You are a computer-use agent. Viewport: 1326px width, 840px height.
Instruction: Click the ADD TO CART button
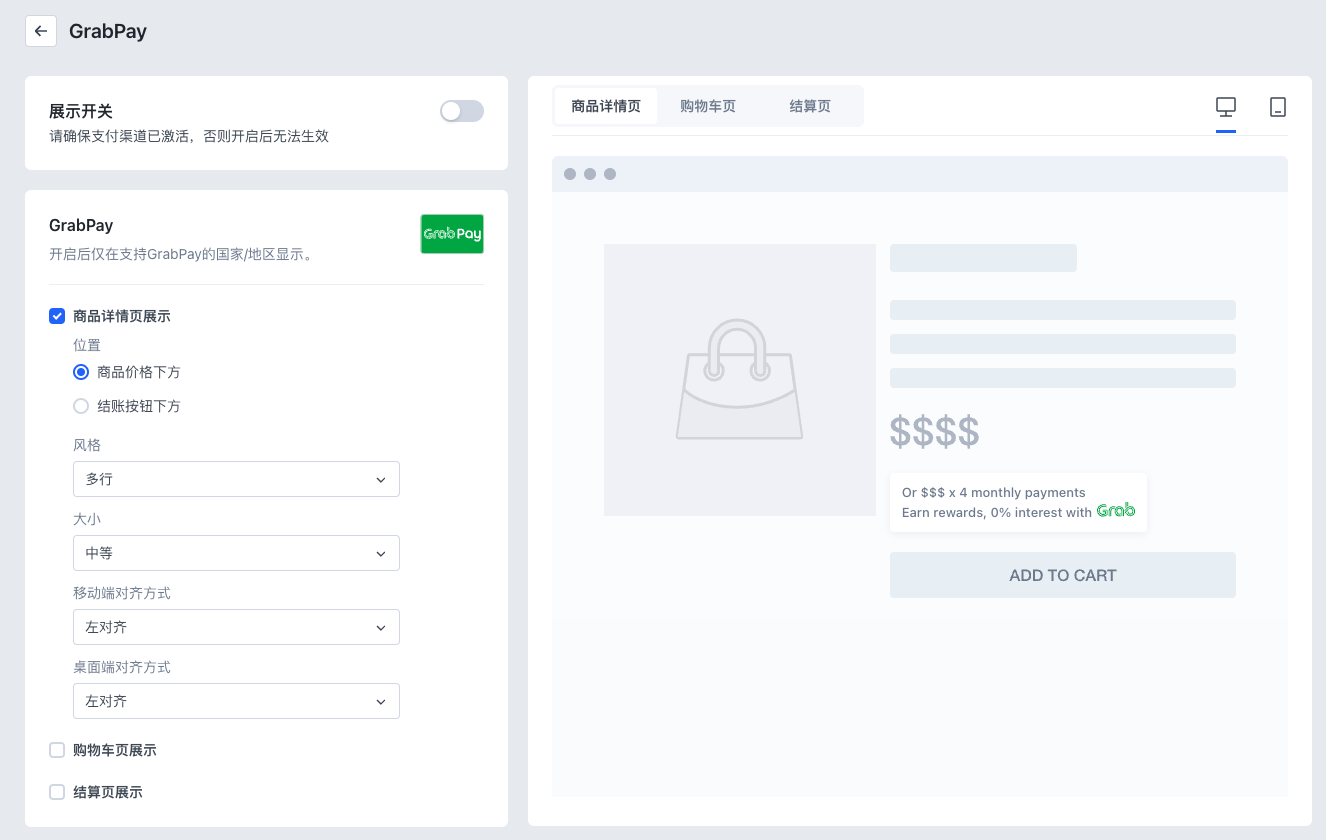(1063, 575)
